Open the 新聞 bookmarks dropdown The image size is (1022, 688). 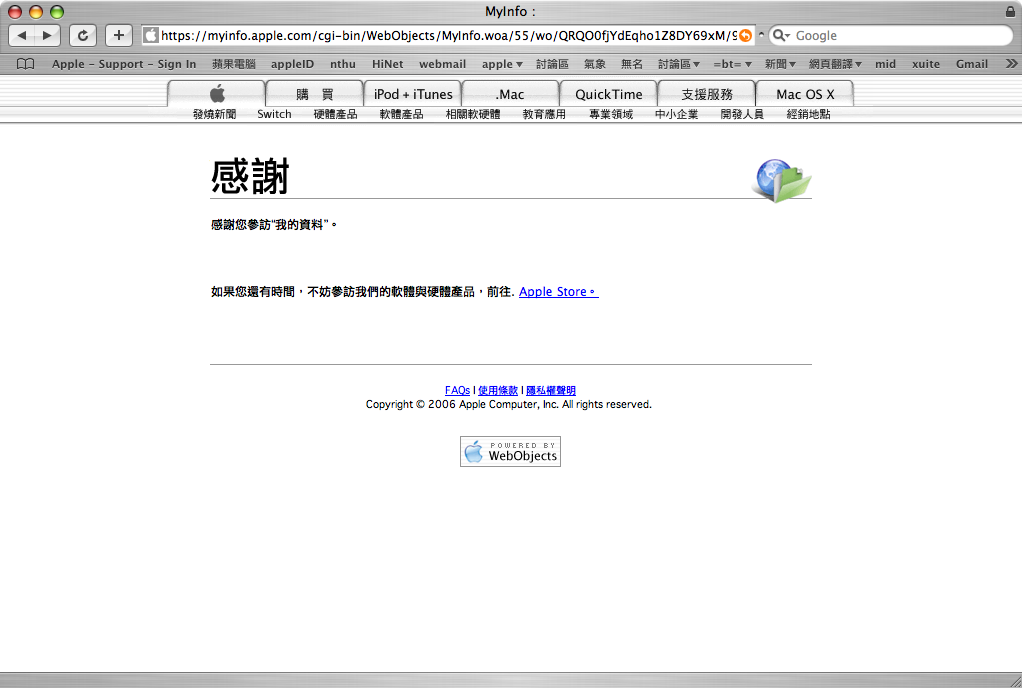780,64
